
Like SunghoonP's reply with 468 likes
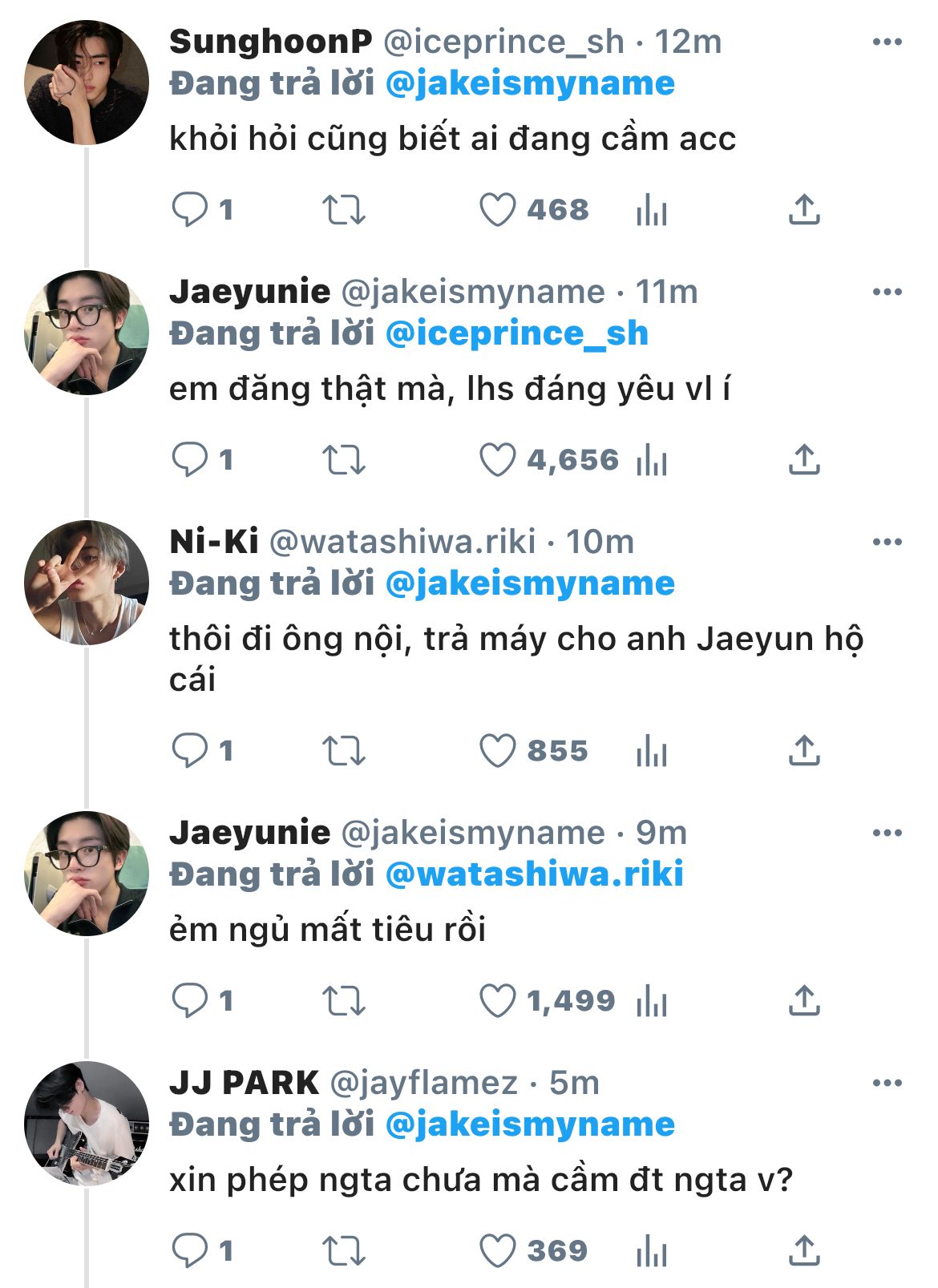[497, 211]
